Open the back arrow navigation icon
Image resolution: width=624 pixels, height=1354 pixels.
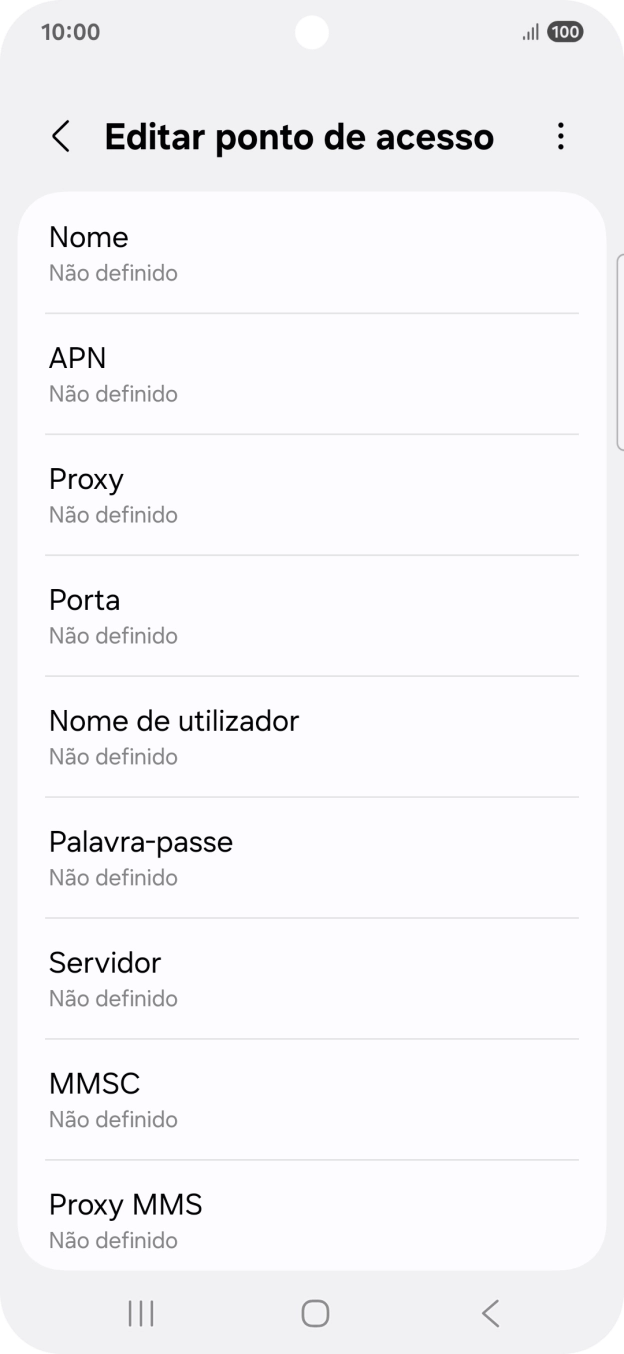tap(60, 136)
